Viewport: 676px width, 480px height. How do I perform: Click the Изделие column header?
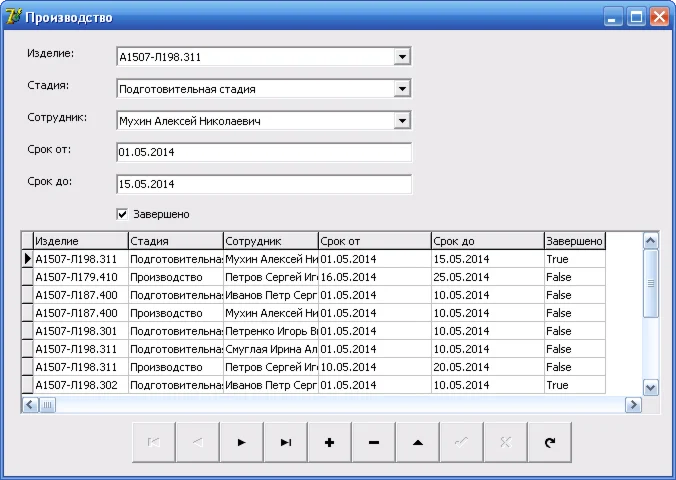click(80, 241)
